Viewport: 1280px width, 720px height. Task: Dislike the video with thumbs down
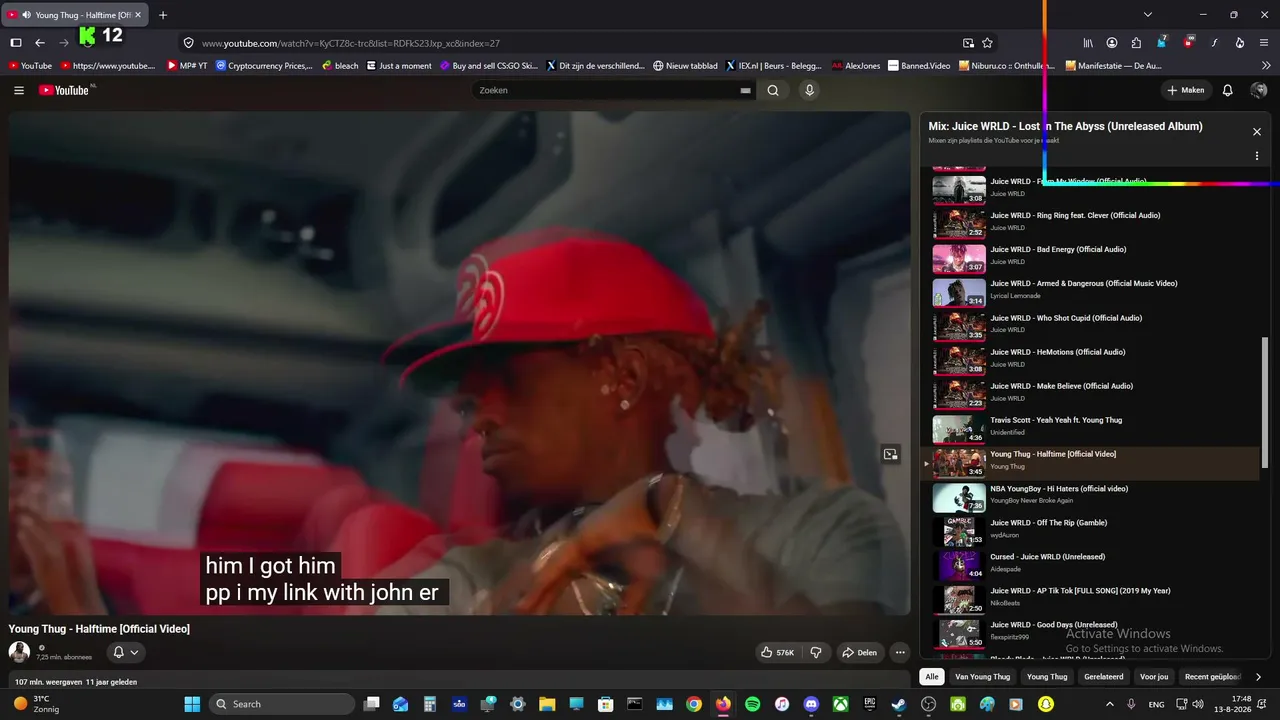(816, 652)
